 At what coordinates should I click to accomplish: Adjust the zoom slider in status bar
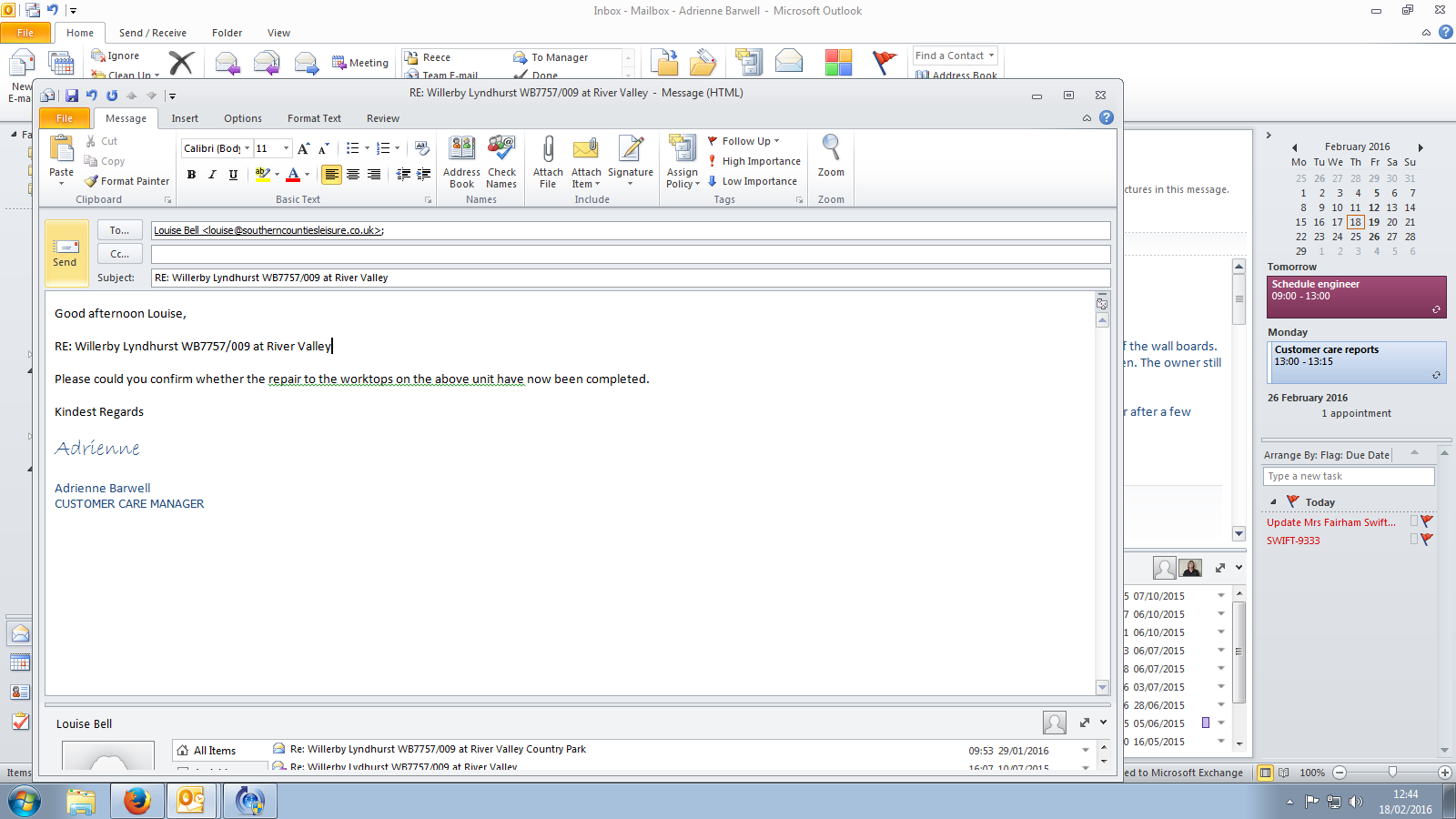point(1392,773)
